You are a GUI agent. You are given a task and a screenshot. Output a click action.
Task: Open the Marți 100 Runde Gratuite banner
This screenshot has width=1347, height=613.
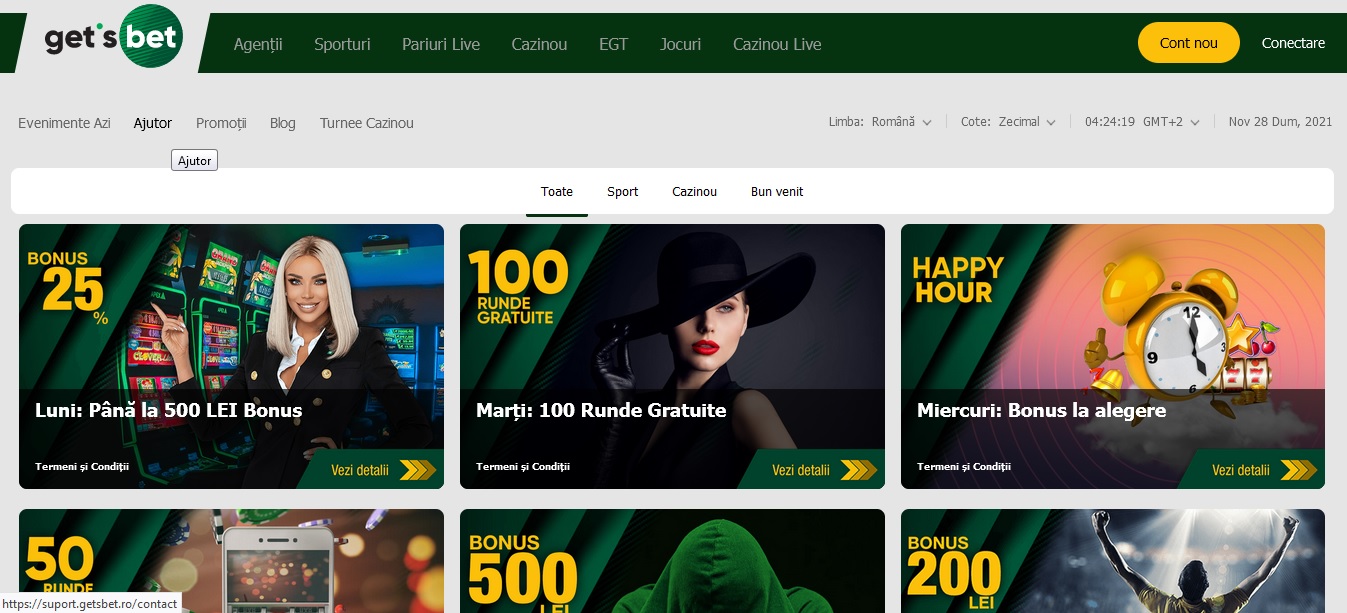672,356
